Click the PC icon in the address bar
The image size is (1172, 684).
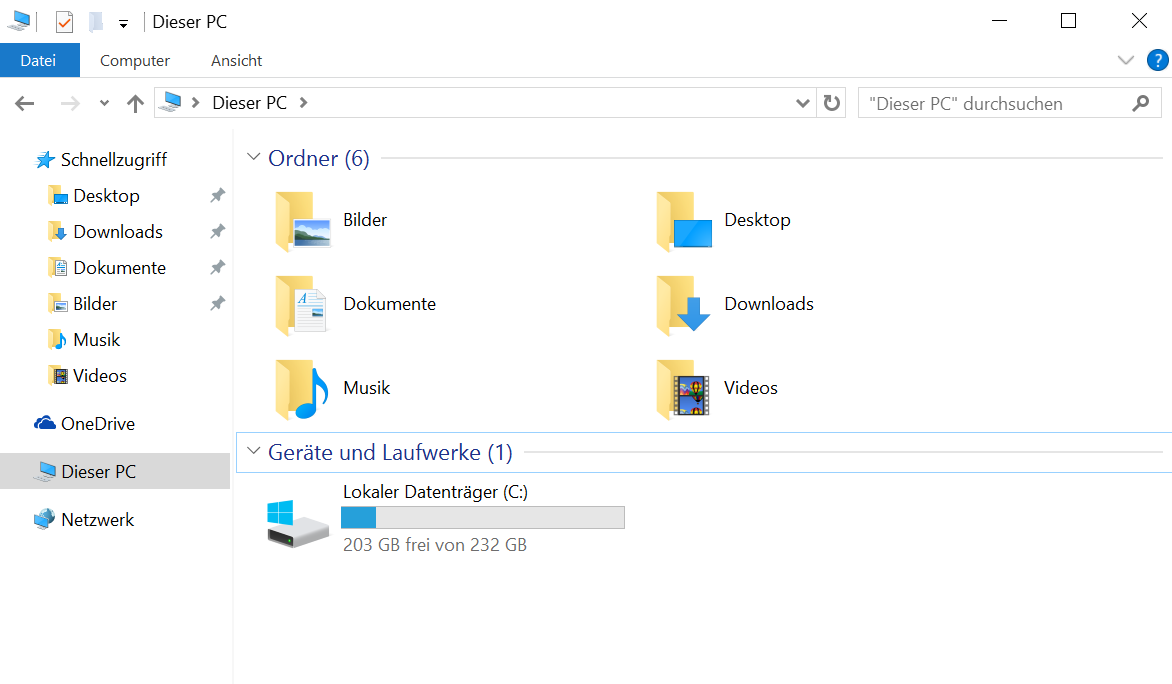pyautogui.click(x=171, y=102)
